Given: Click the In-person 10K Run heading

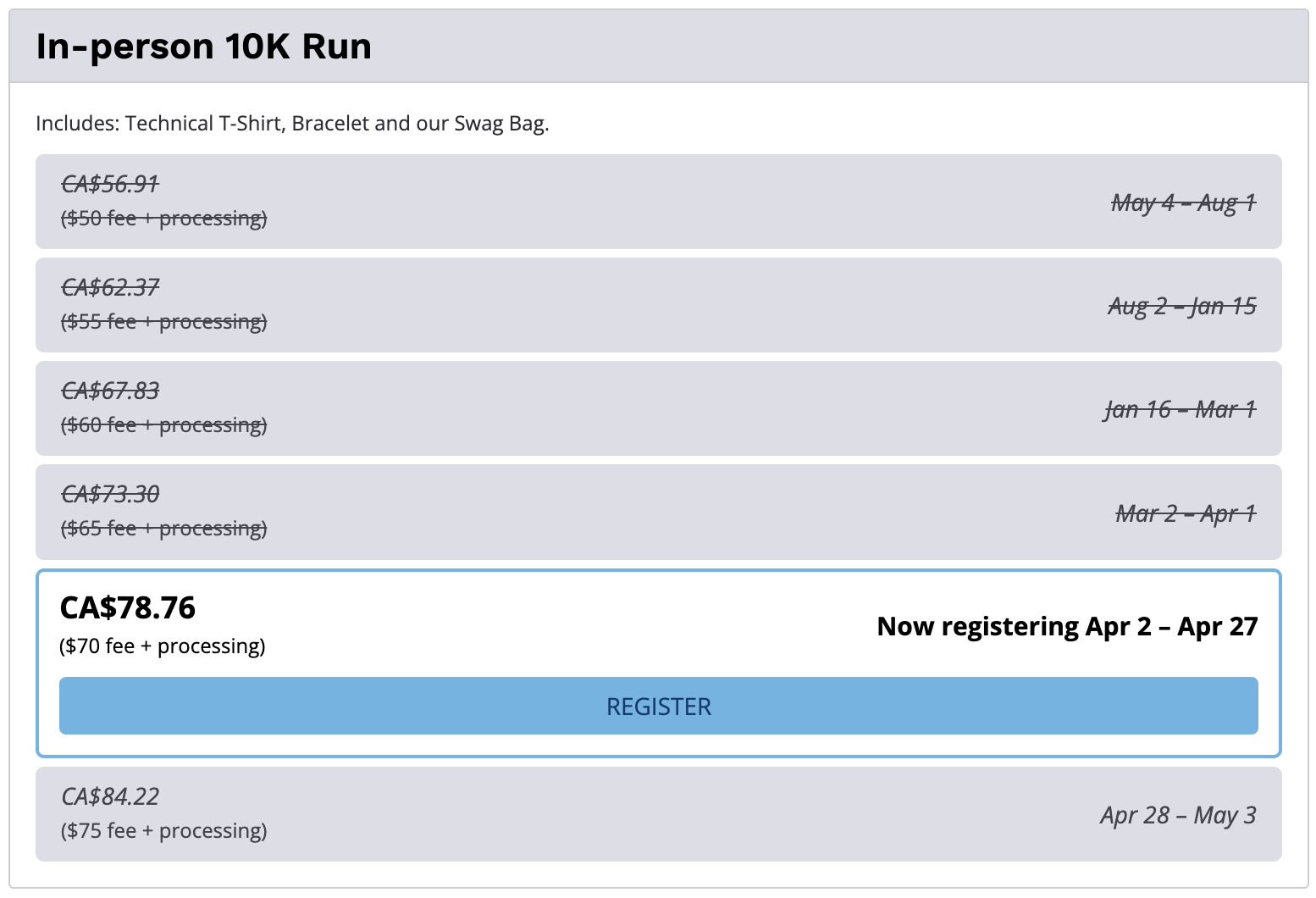Looking at the screenshot, I should tap(203, 47).
